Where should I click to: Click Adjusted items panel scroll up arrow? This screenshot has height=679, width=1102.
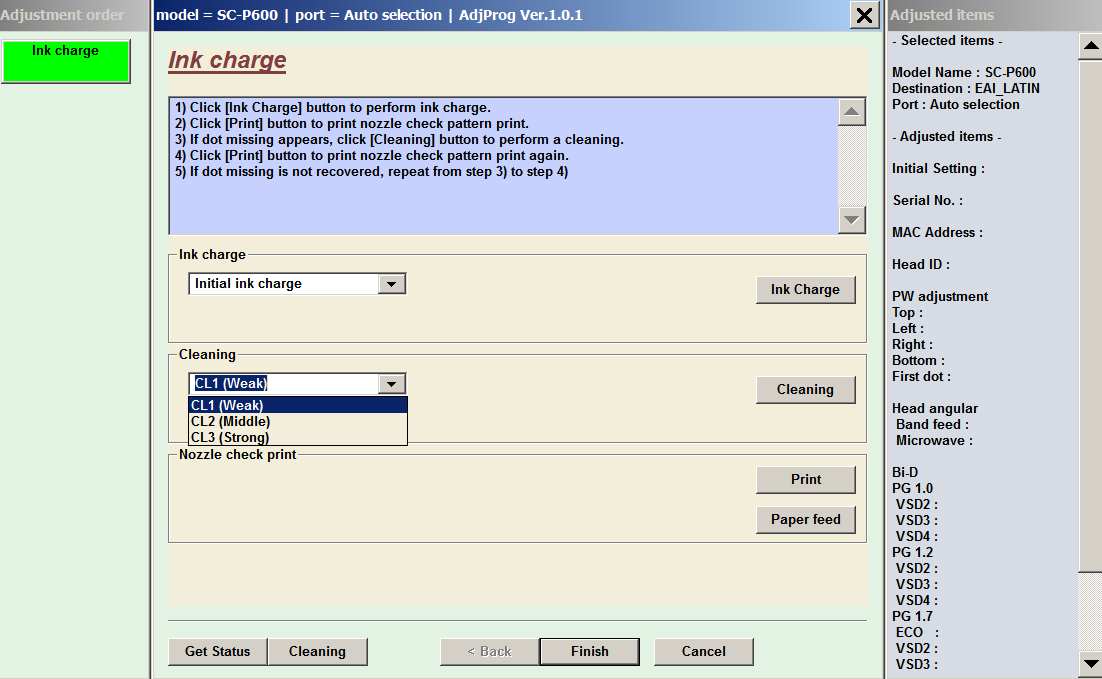(x=1090, y=46)
